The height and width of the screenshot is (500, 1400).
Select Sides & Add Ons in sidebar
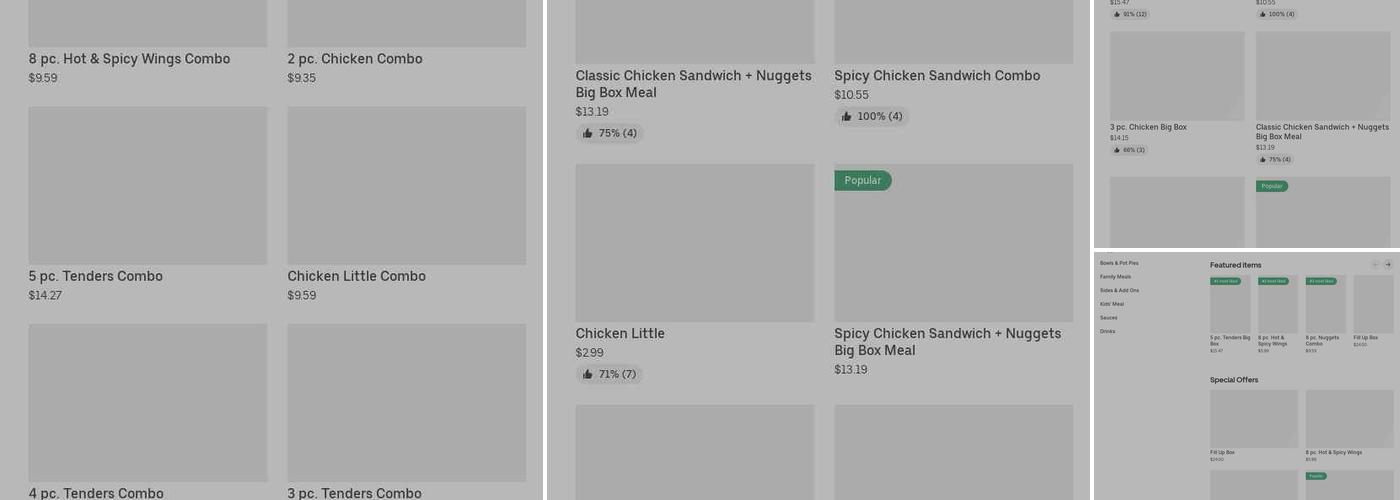pos(1119,290)
